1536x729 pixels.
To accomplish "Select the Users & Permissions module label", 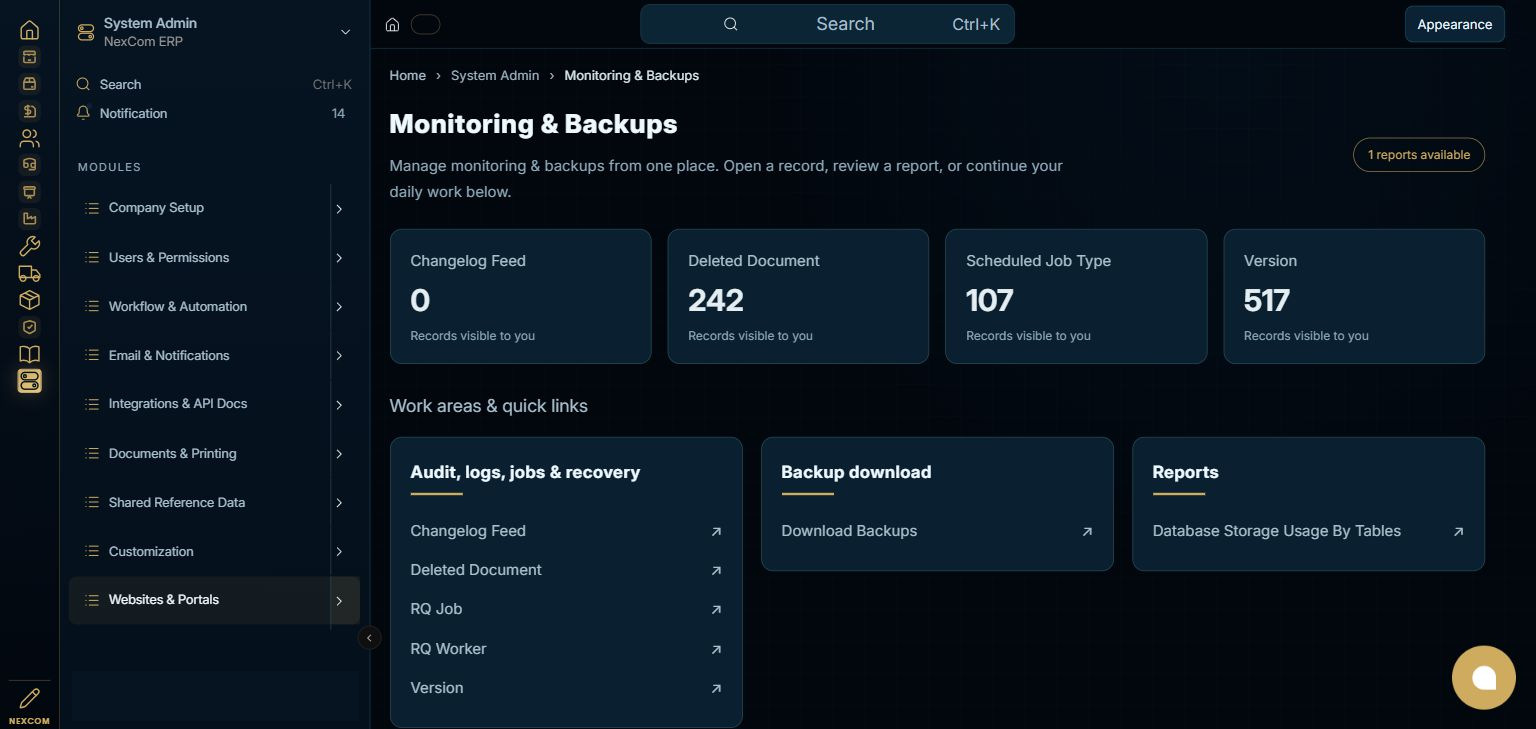I will click(169, 257).
